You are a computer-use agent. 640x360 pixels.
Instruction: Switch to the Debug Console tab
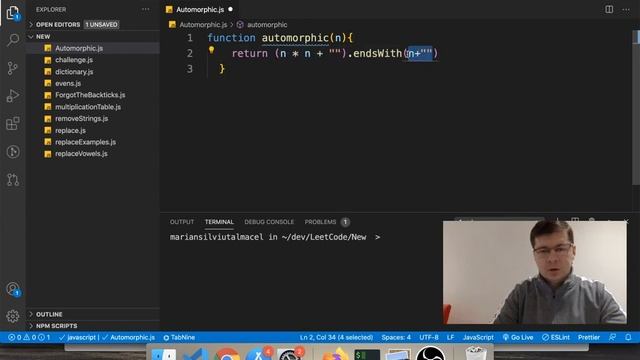click(x=269, y=222)
